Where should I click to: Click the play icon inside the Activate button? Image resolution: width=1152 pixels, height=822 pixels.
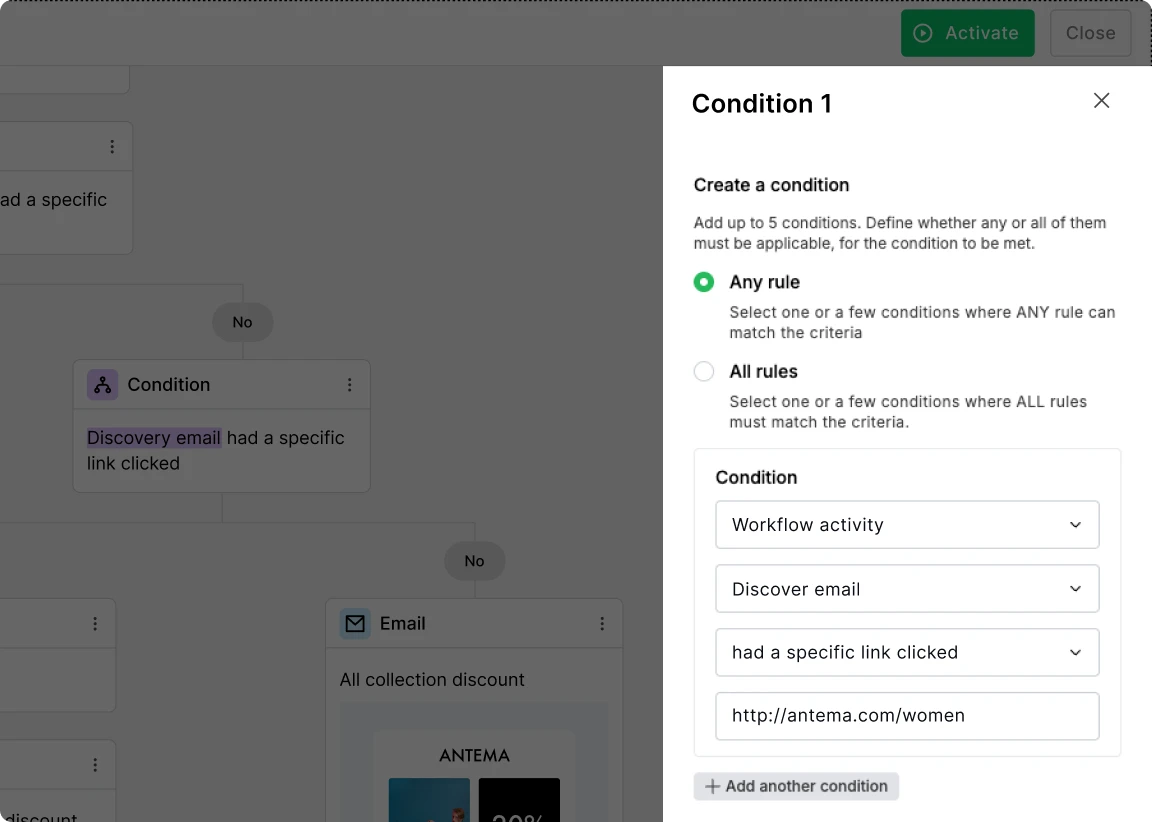click(x=921, y=33)
